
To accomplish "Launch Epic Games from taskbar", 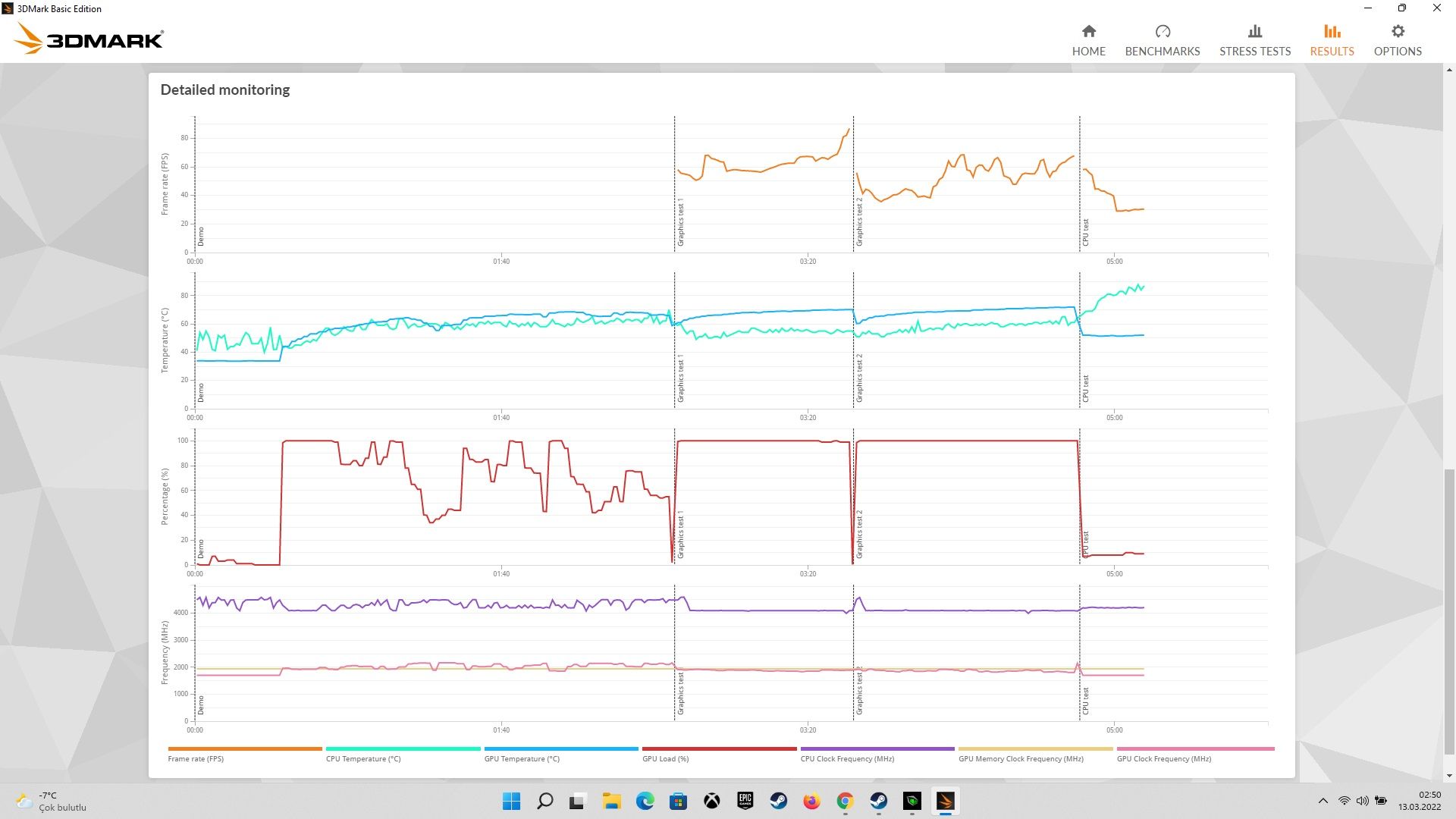I will [x=745, y=801].
